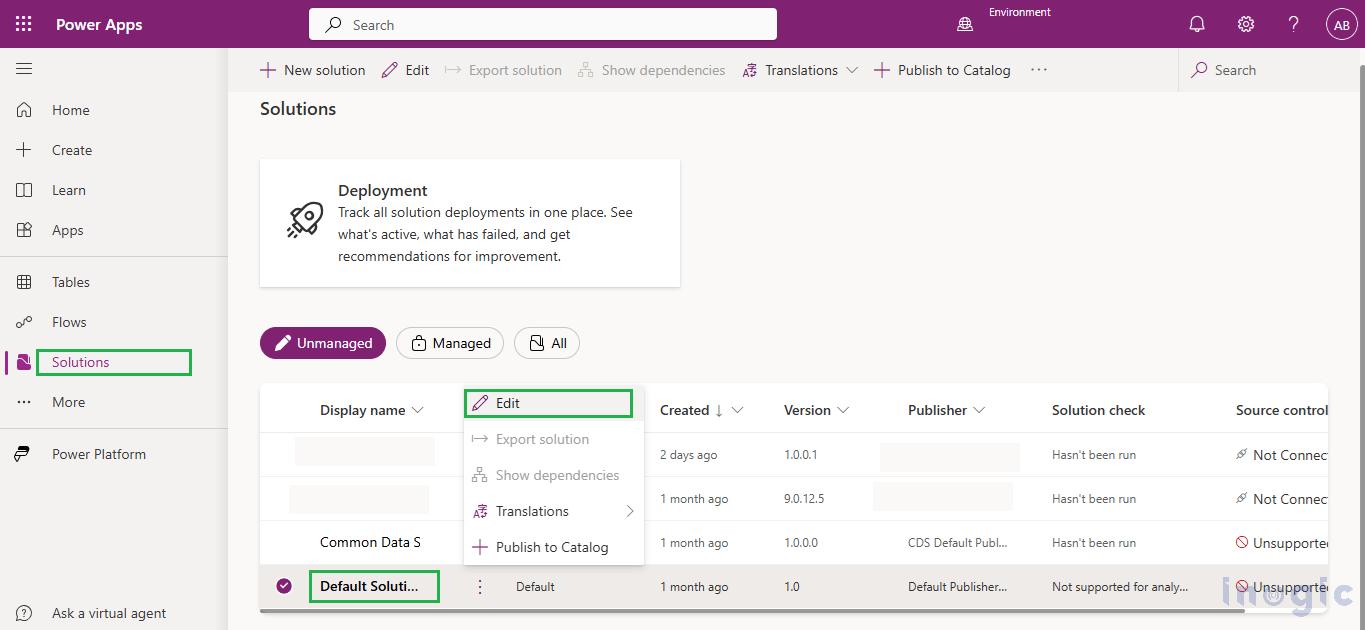
Task: Click Edit in the command bar
Action: pos(405,70)
